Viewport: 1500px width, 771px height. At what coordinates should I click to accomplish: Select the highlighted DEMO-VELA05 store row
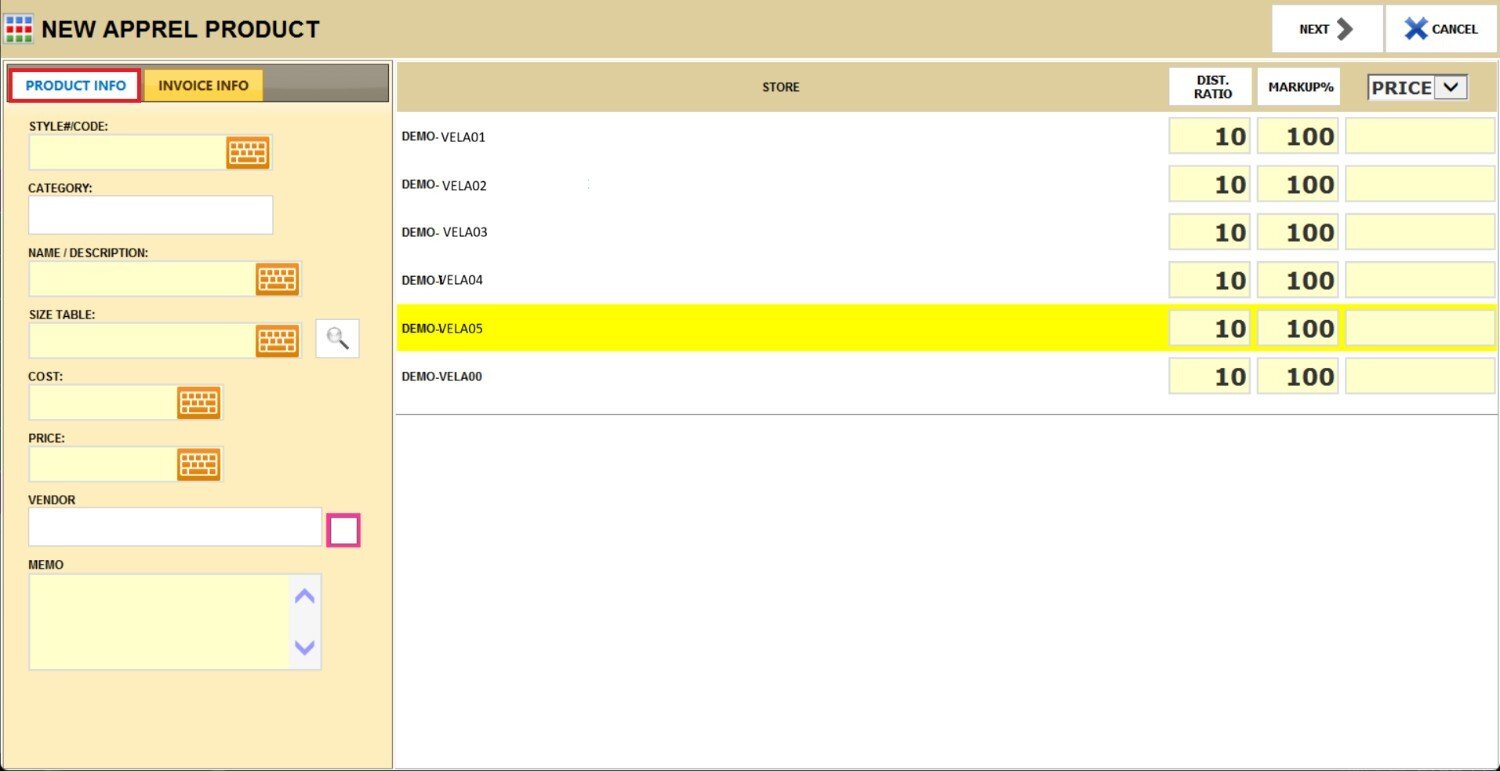click(780, 329)
